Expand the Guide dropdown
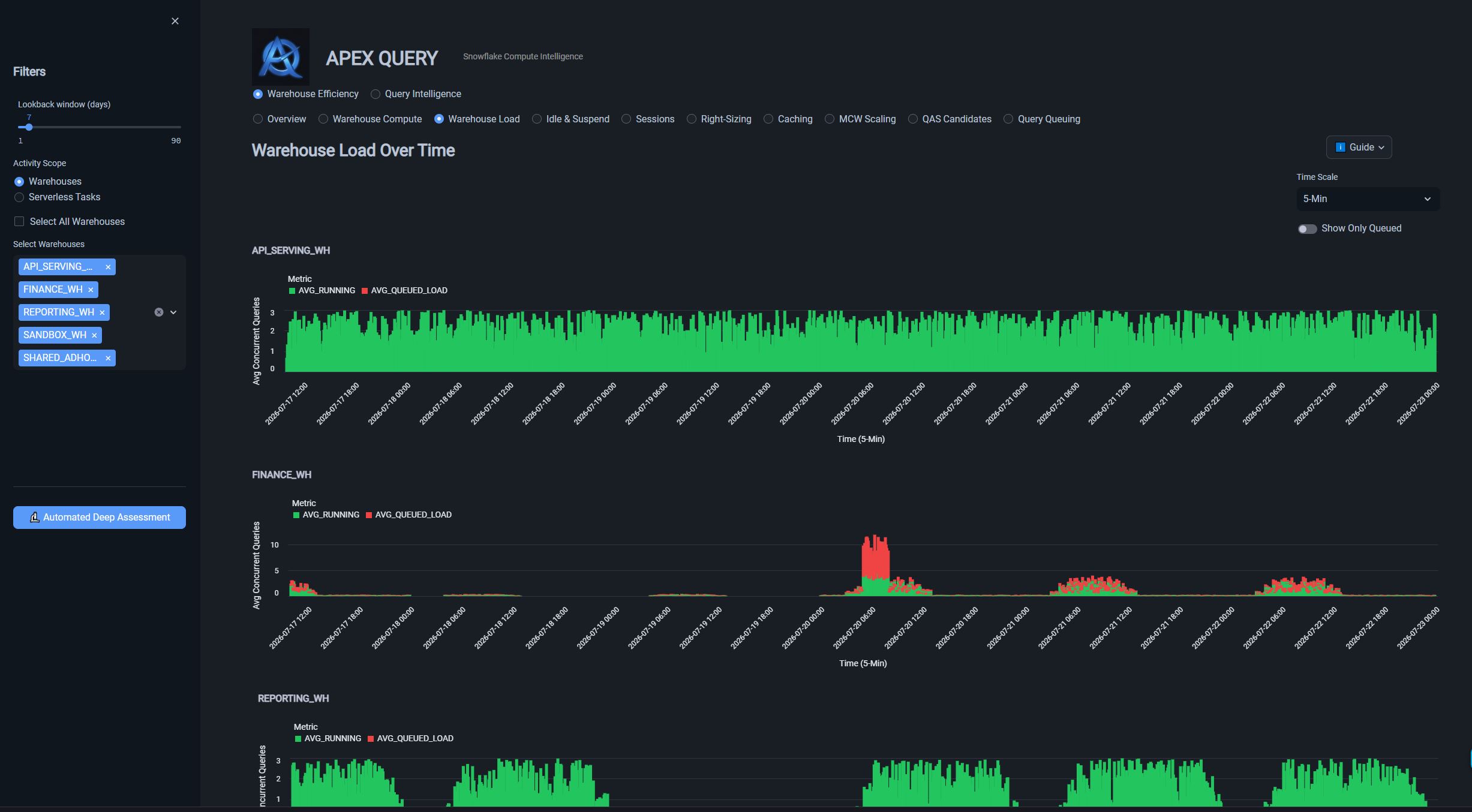This screenshot has height=812, width=1472. point(1359,147)
